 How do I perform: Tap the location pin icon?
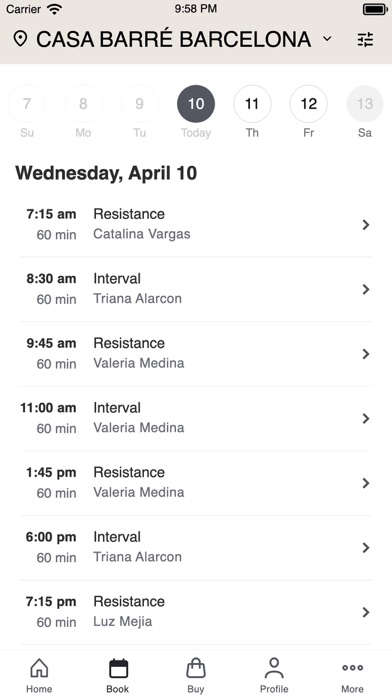point(20,39)
